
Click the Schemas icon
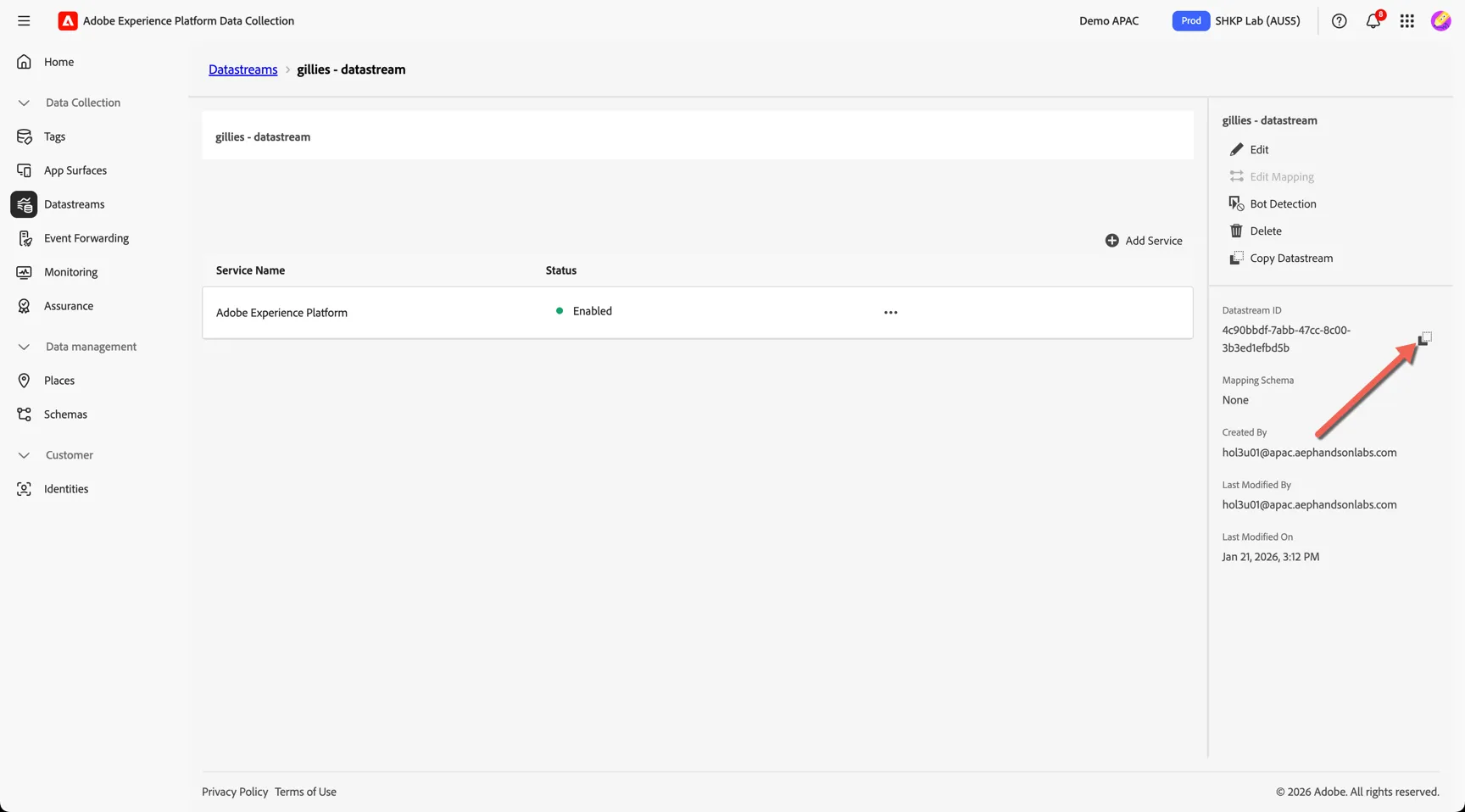[x=24, y=414]
